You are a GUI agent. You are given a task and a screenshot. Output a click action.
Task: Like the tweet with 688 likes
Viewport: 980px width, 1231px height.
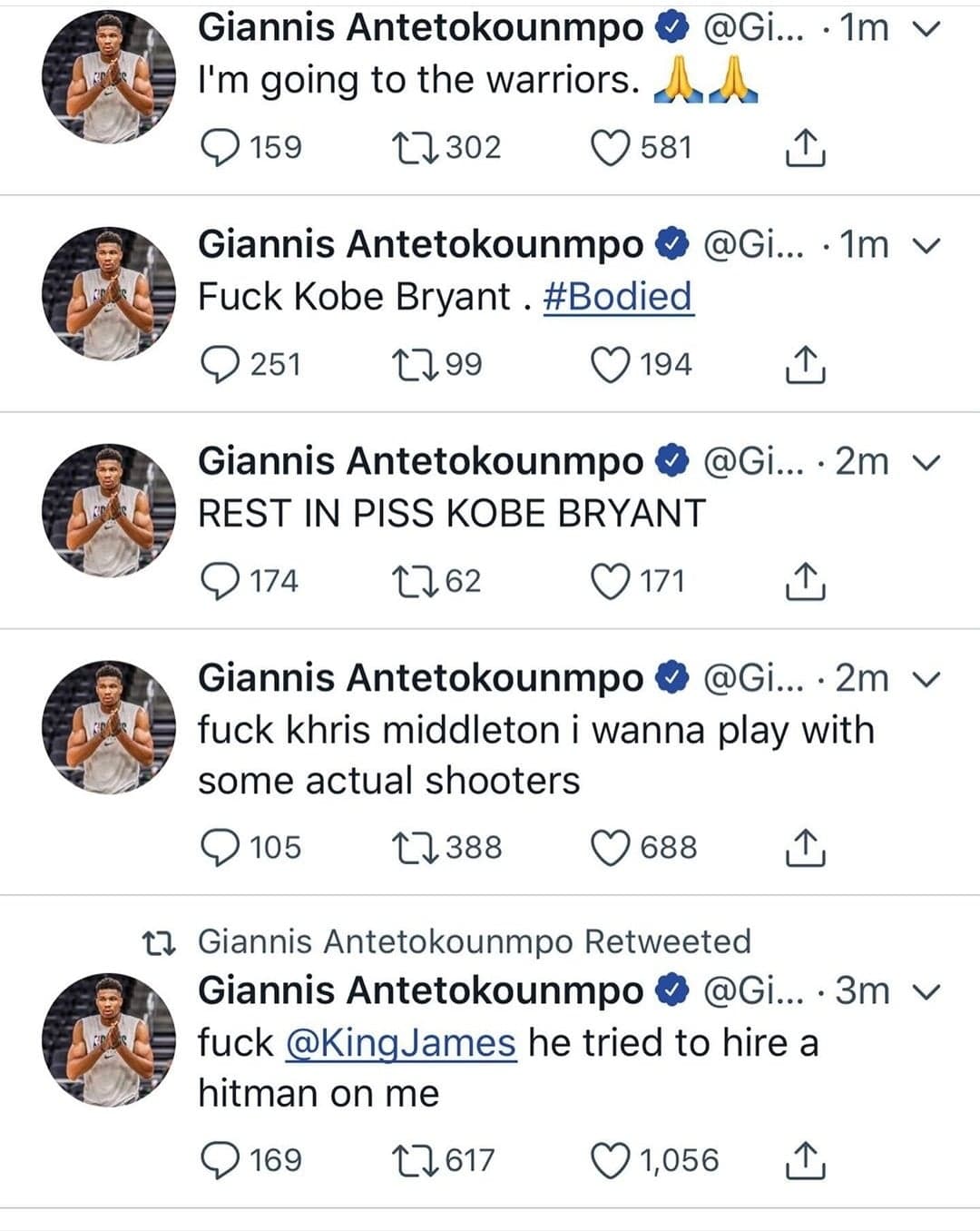611,848
